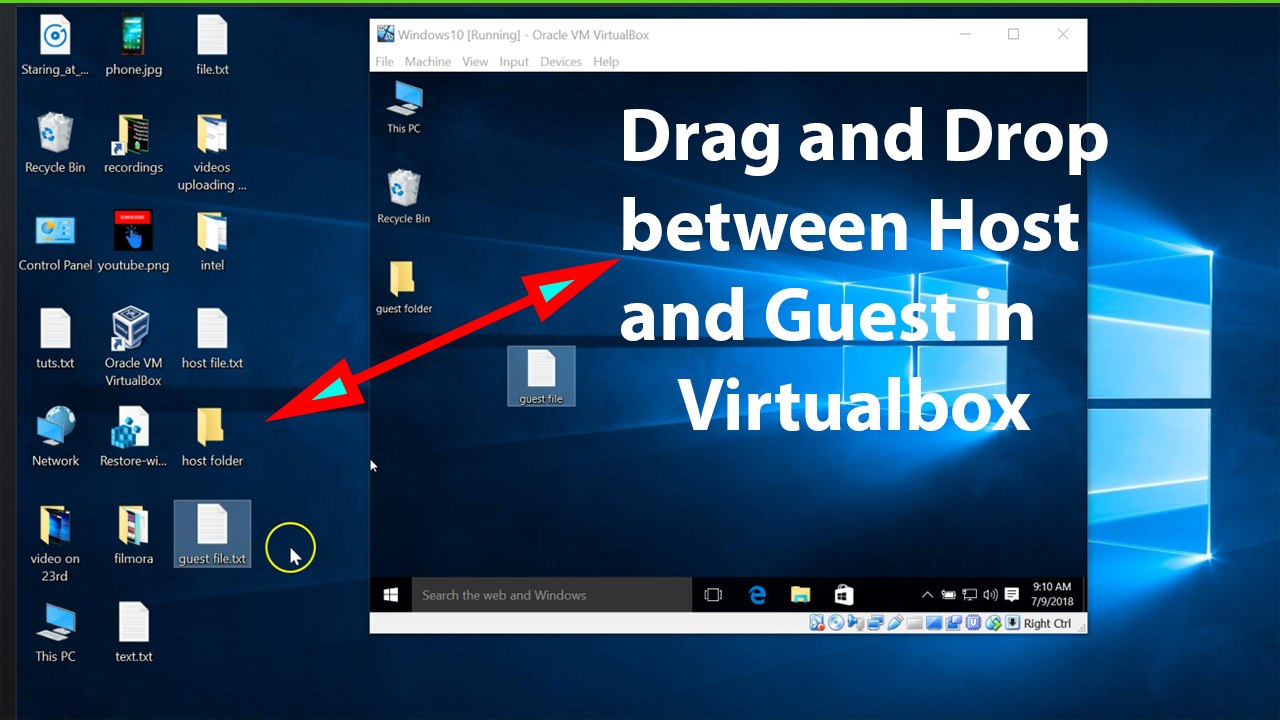
Task: Select the Control Panel desktop icon
Action: 55,242
